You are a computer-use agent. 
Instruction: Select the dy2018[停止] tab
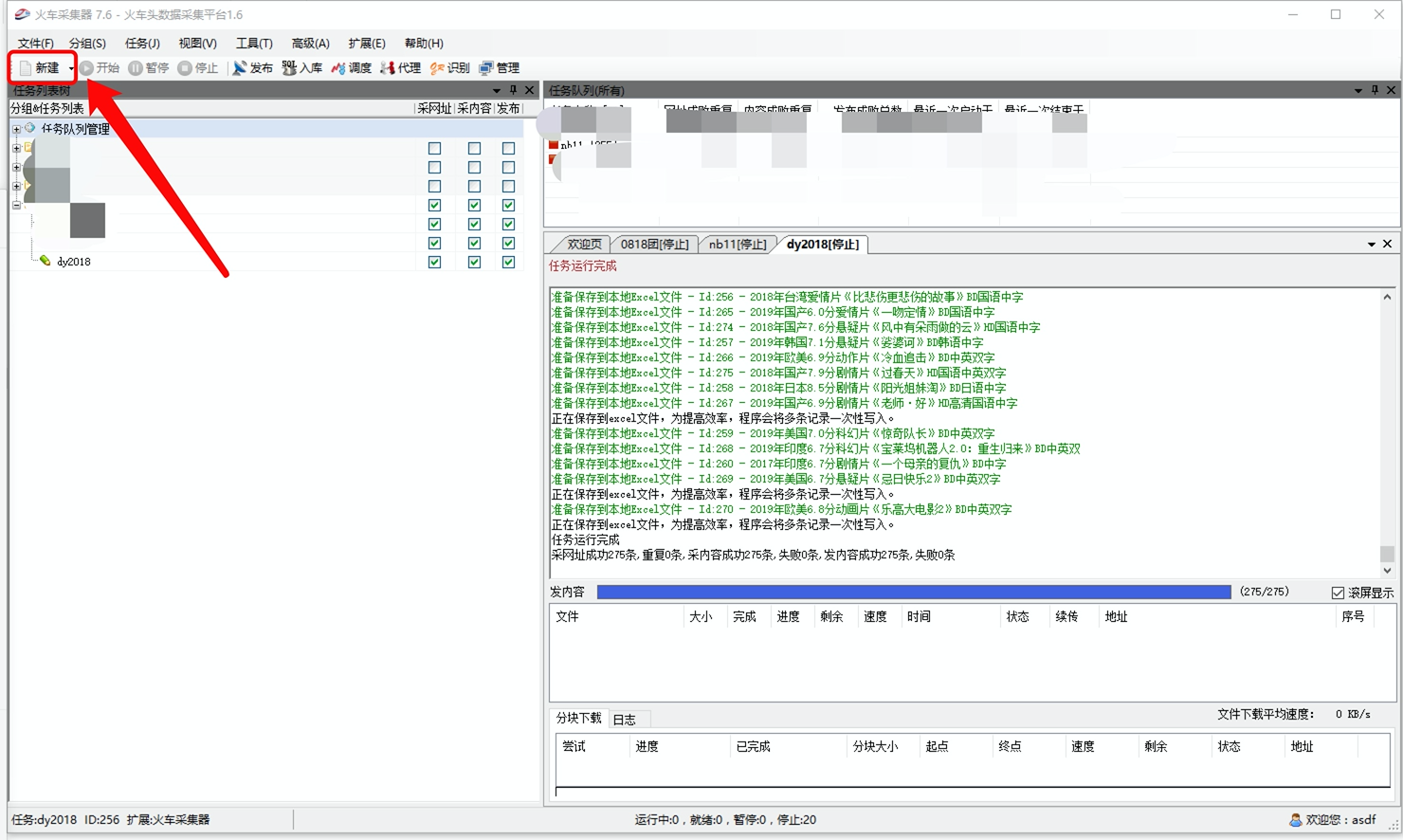click(822, 245)
